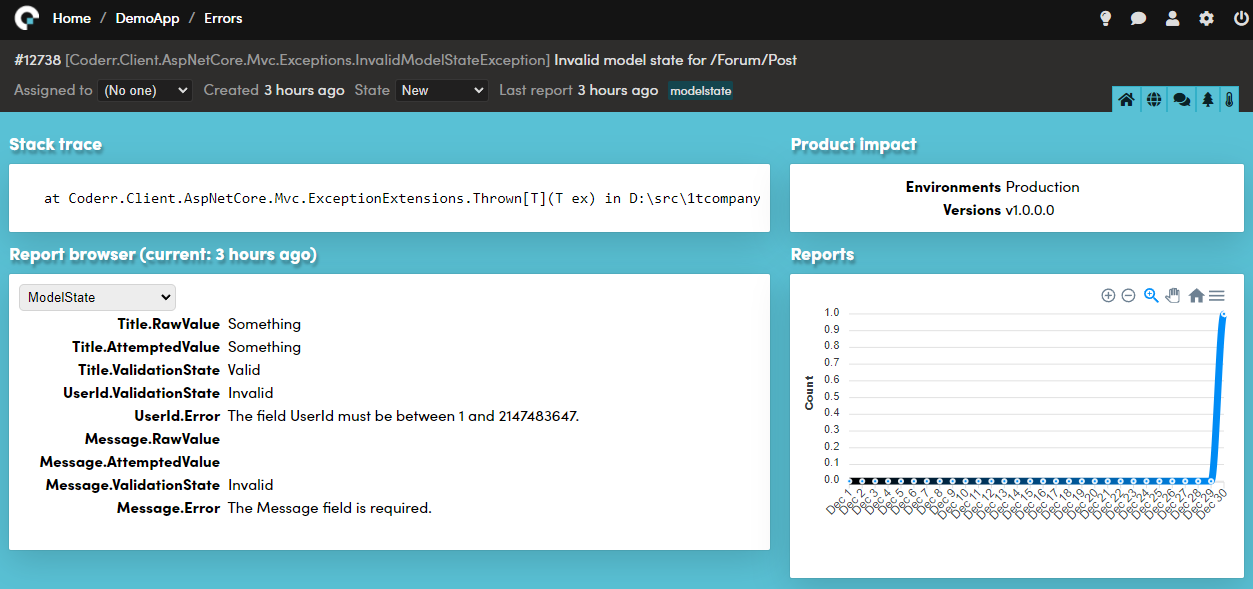Open the user profile icon

[x=1173, y=18]
